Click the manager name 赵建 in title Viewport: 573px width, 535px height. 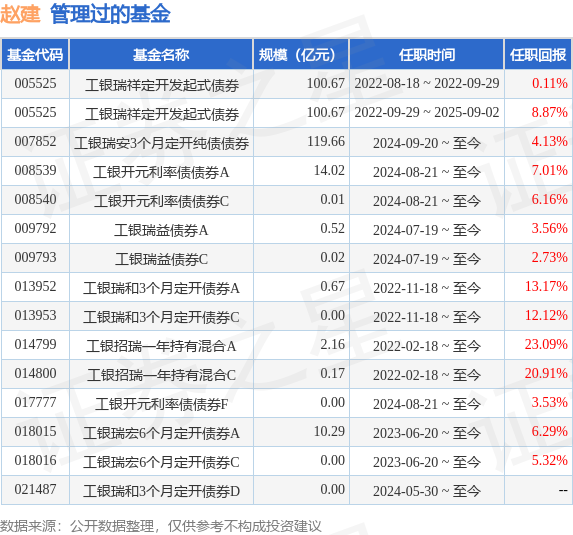pos(20,14)
